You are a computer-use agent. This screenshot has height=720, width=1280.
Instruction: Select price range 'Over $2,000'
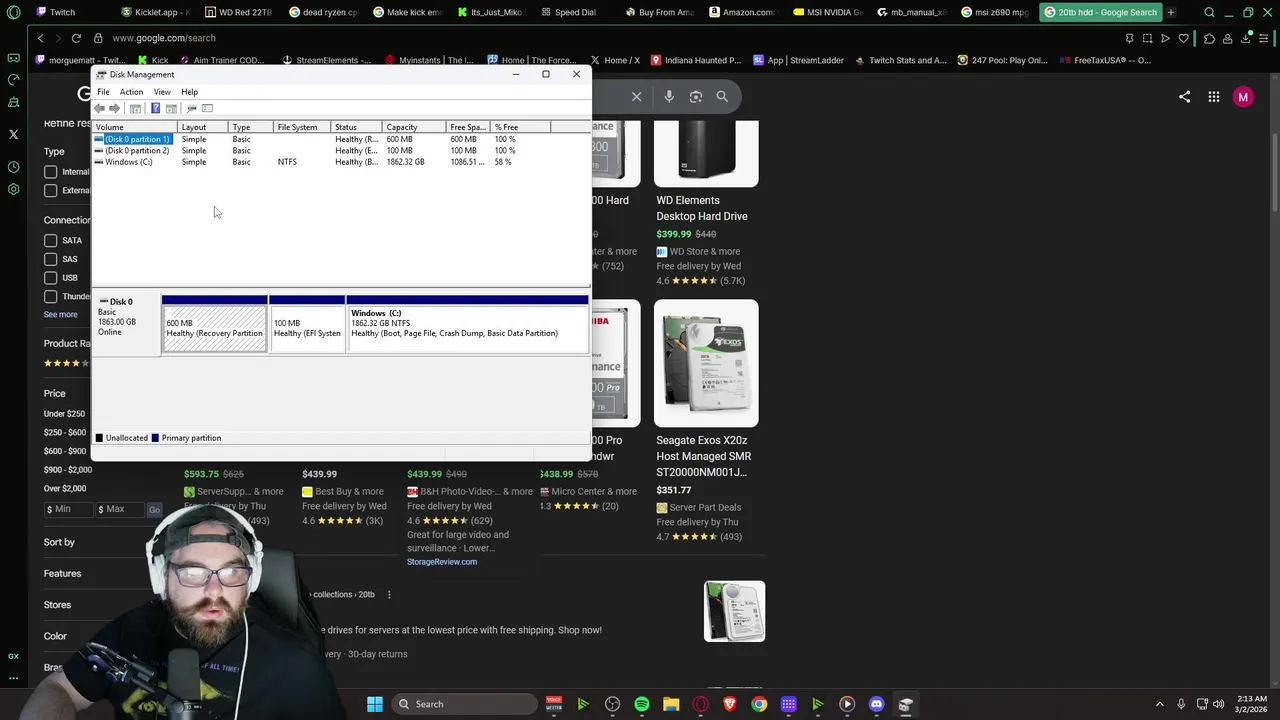(x=65, y=489)
